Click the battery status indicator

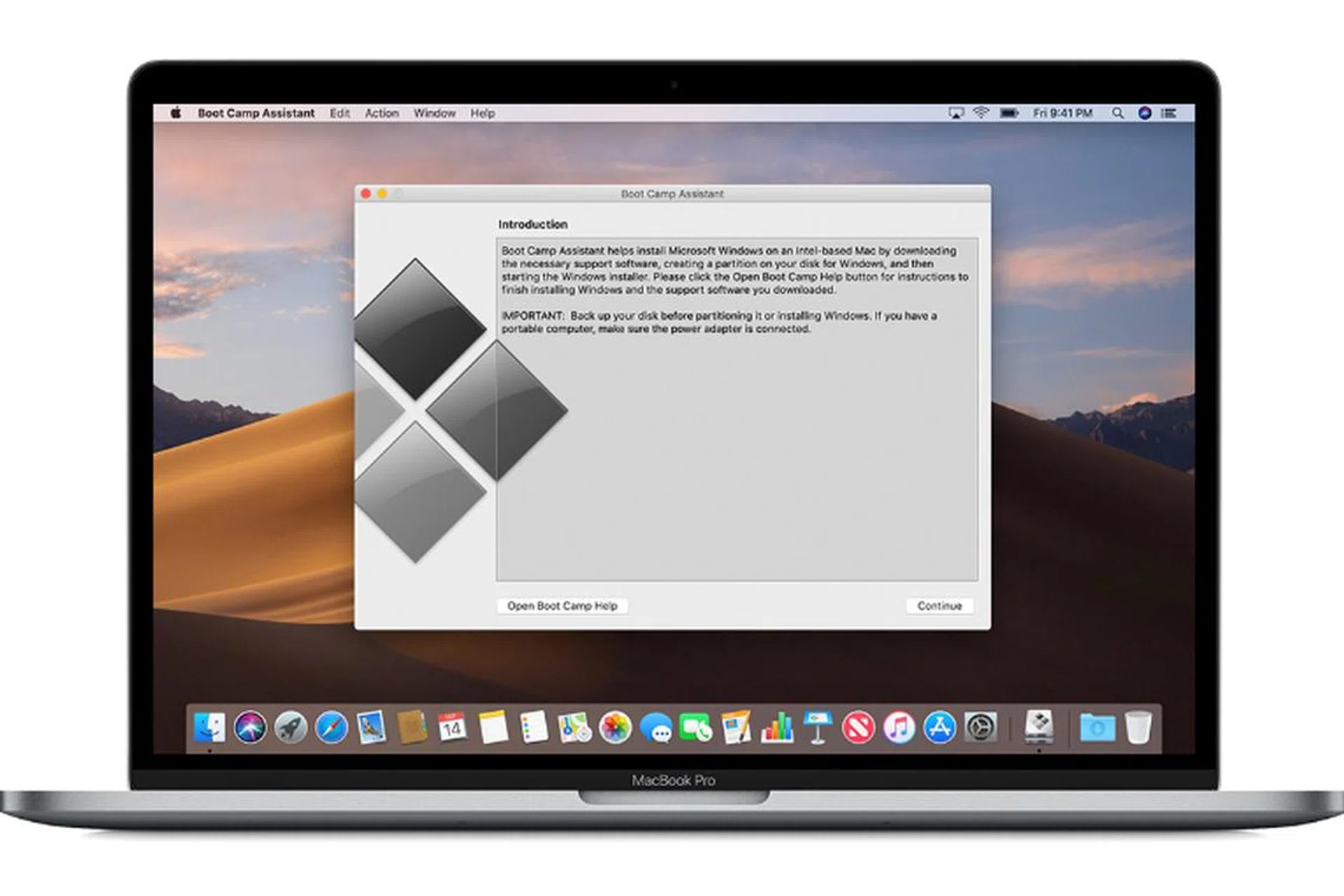(1010, 113)
